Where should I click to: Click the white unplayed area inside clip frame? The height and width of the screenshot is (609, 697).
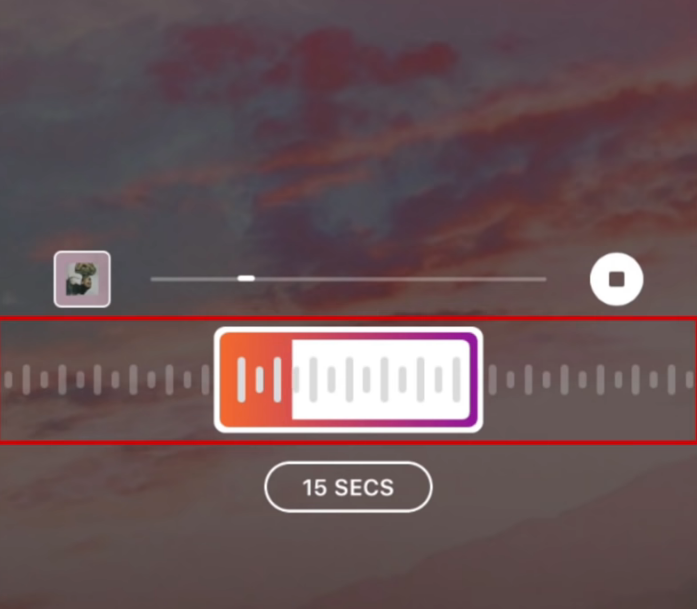[381, 380]
